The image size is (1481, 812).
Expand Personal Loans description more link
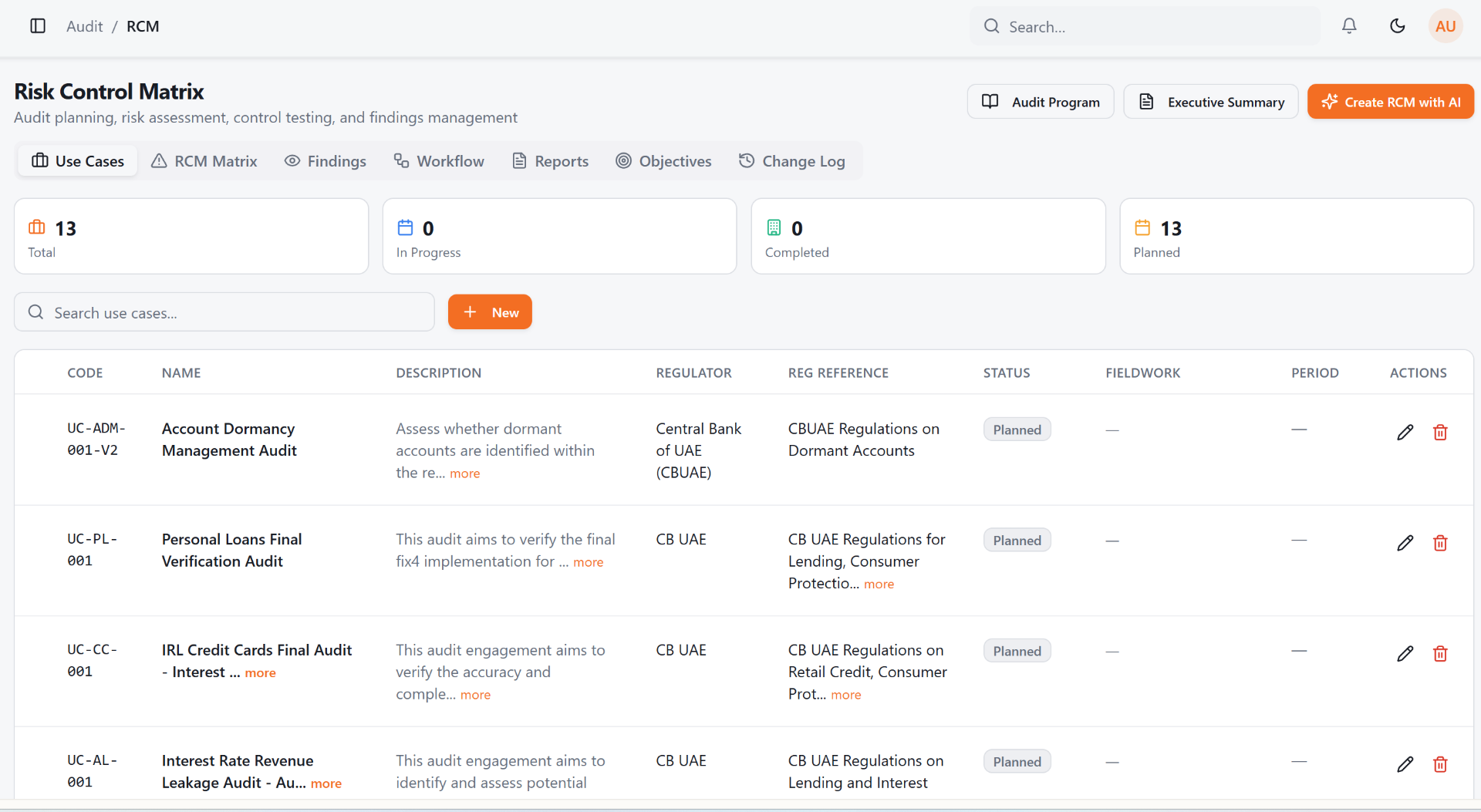click(588, 562)
